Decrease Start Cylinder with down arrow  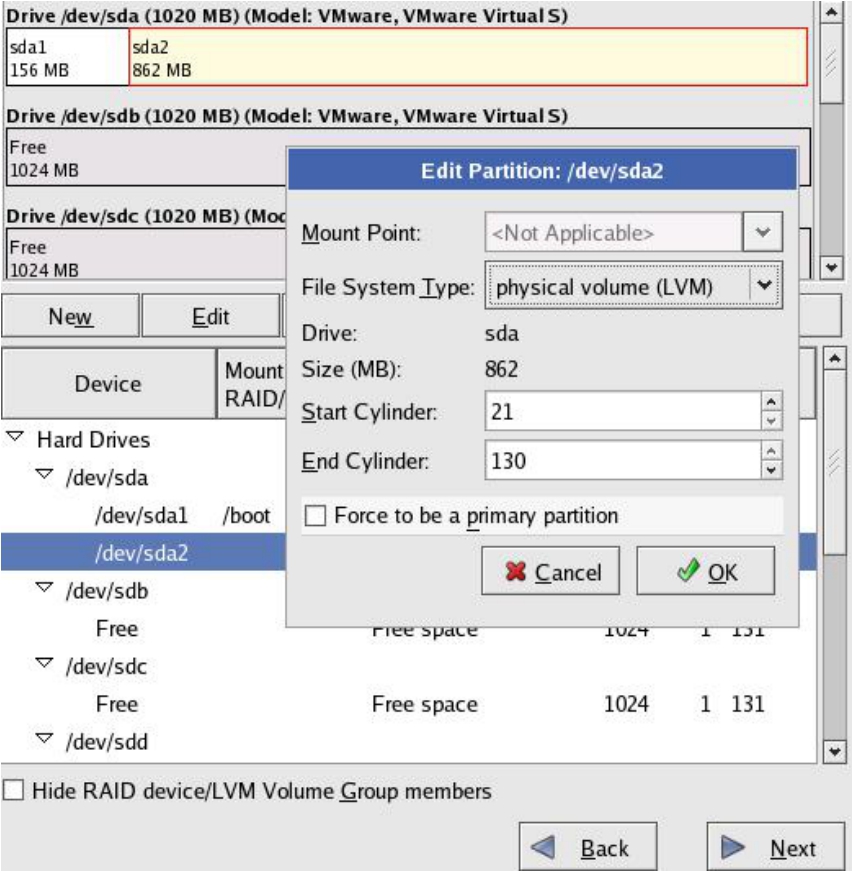point(771,420)
